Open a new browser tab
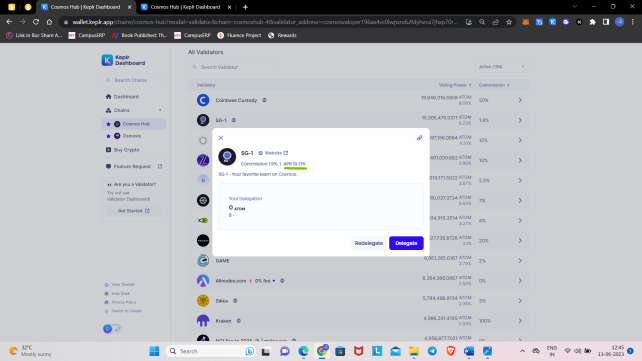The height and width of the screenshot is (361, 642). pyautogui.click(x=245, y=7)
